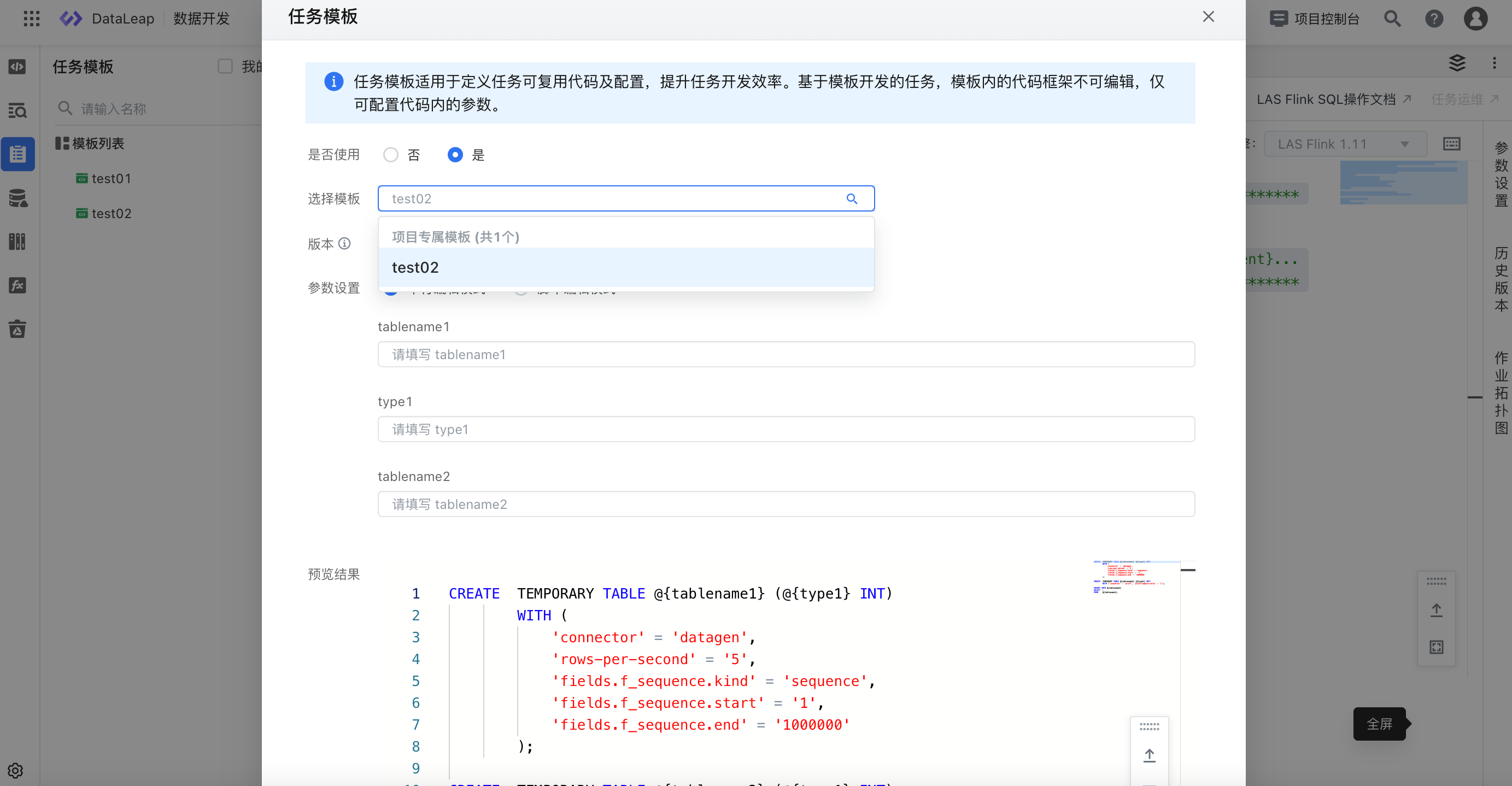
Task: Open test01 in the template list
Action: point(111,178)
